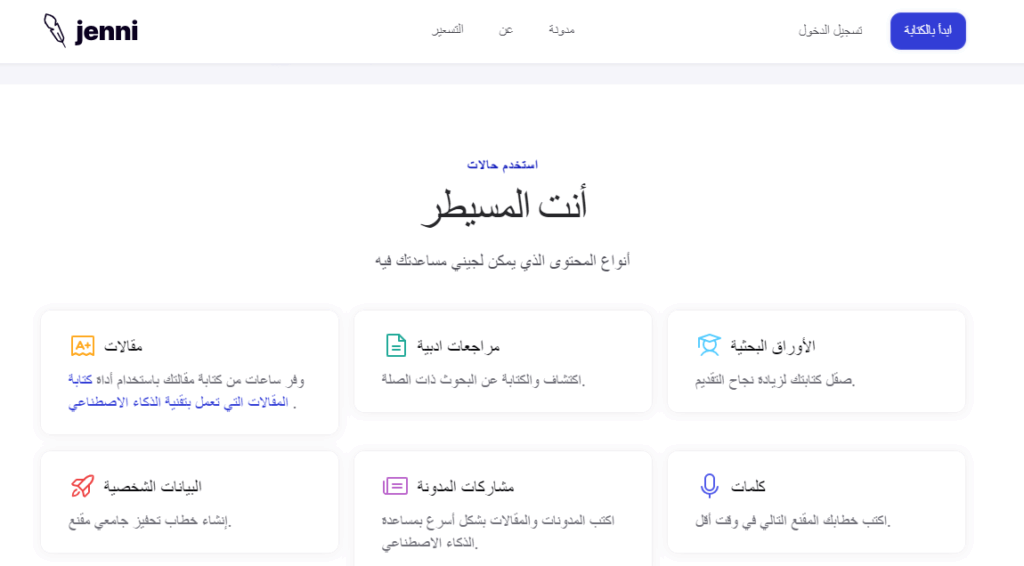Screen dimensions: 1024x566
Task: Select the مشاركات المدونة card title
Action: (x=465, y=487)
